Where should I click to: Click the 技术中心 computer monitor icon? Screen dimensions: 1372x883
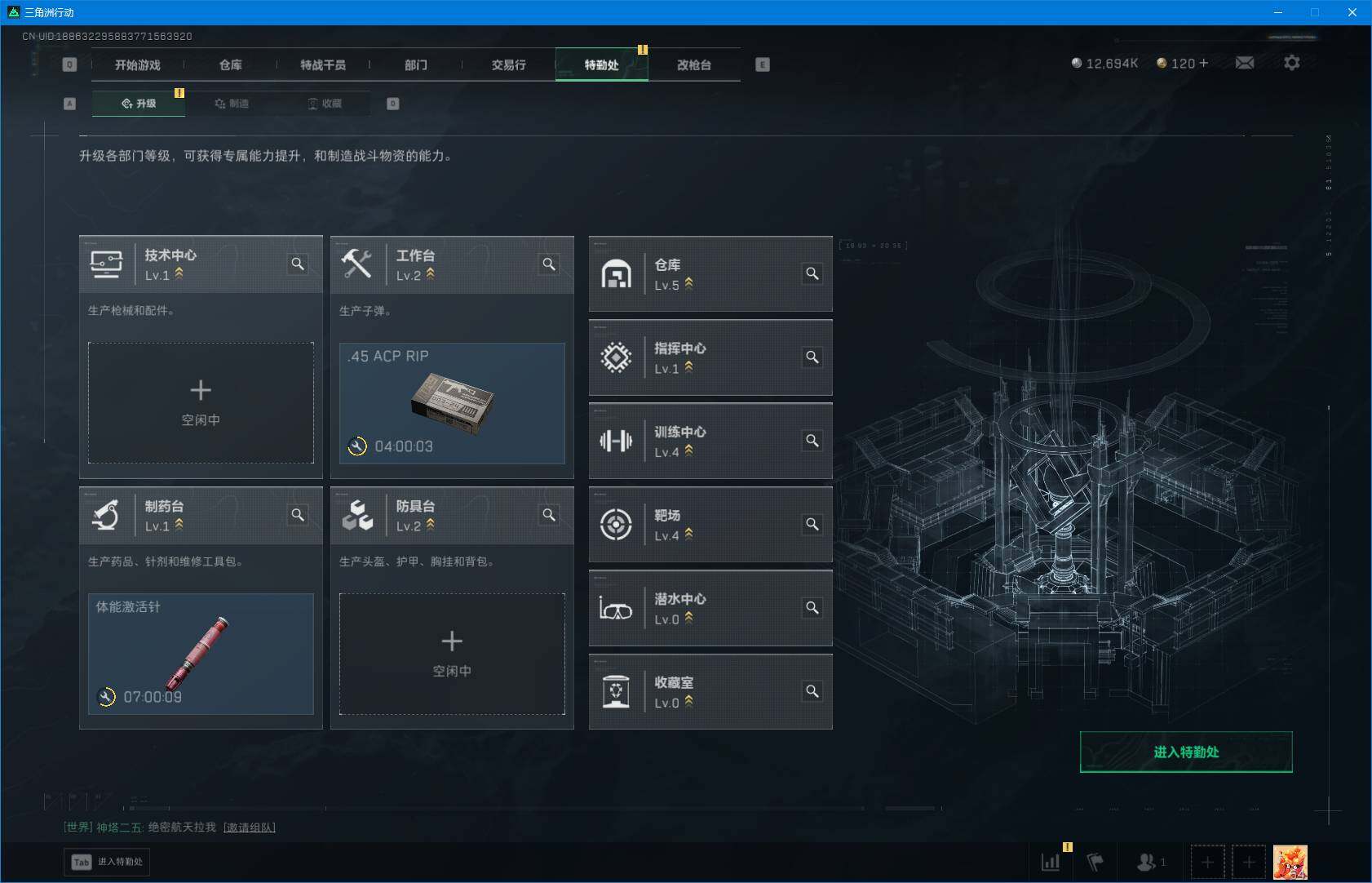[x=107, y=264]
